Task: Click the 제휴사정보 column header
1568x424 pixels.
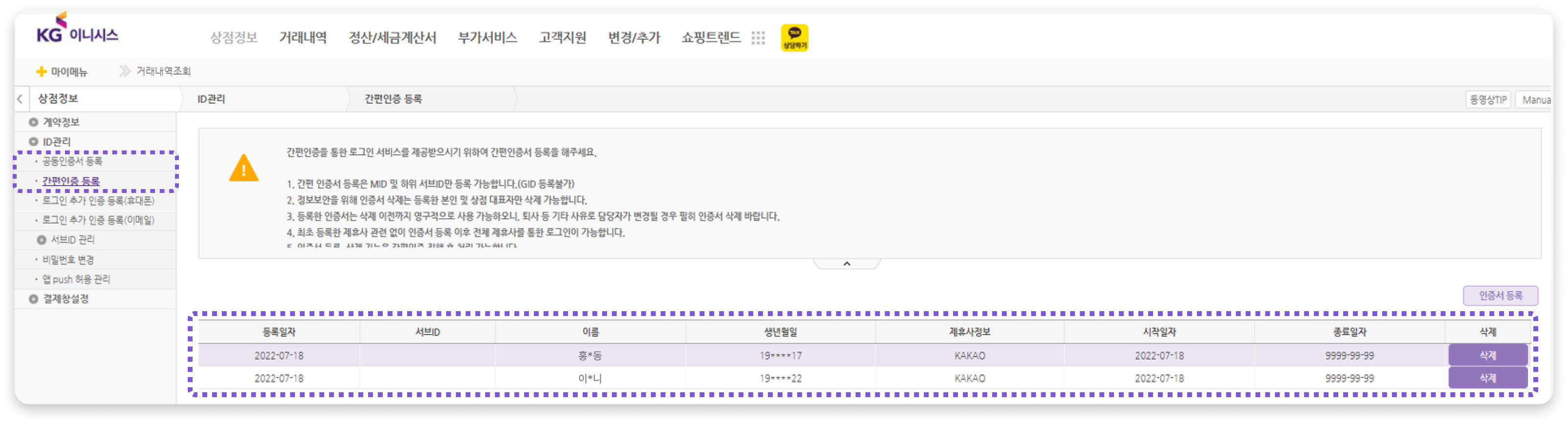Action: [970, 332]
